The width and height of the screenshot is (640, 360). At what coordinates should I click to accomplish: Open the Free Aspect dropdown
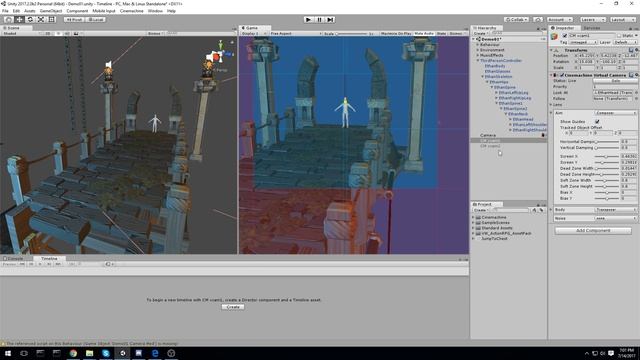click(x=296, y=33)
